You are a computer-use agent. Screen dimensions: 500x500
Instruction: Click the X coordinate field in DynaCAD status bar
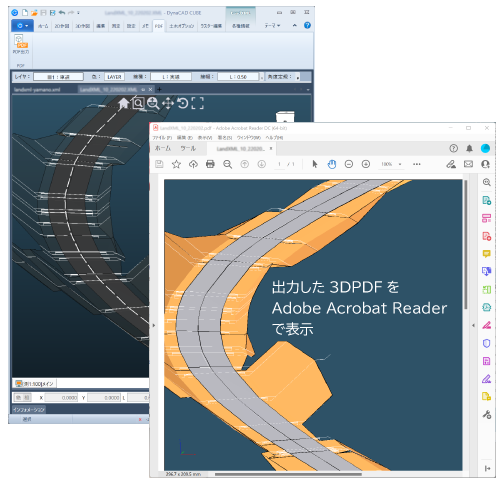click(61, 398)
